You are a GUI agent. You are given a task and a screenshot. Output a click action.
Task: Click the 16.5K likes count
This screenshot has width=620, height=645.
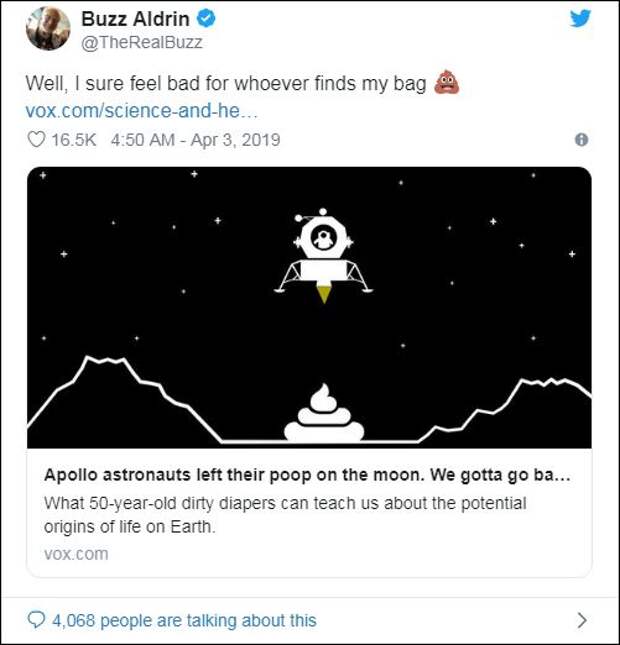[x=72, y=139]
